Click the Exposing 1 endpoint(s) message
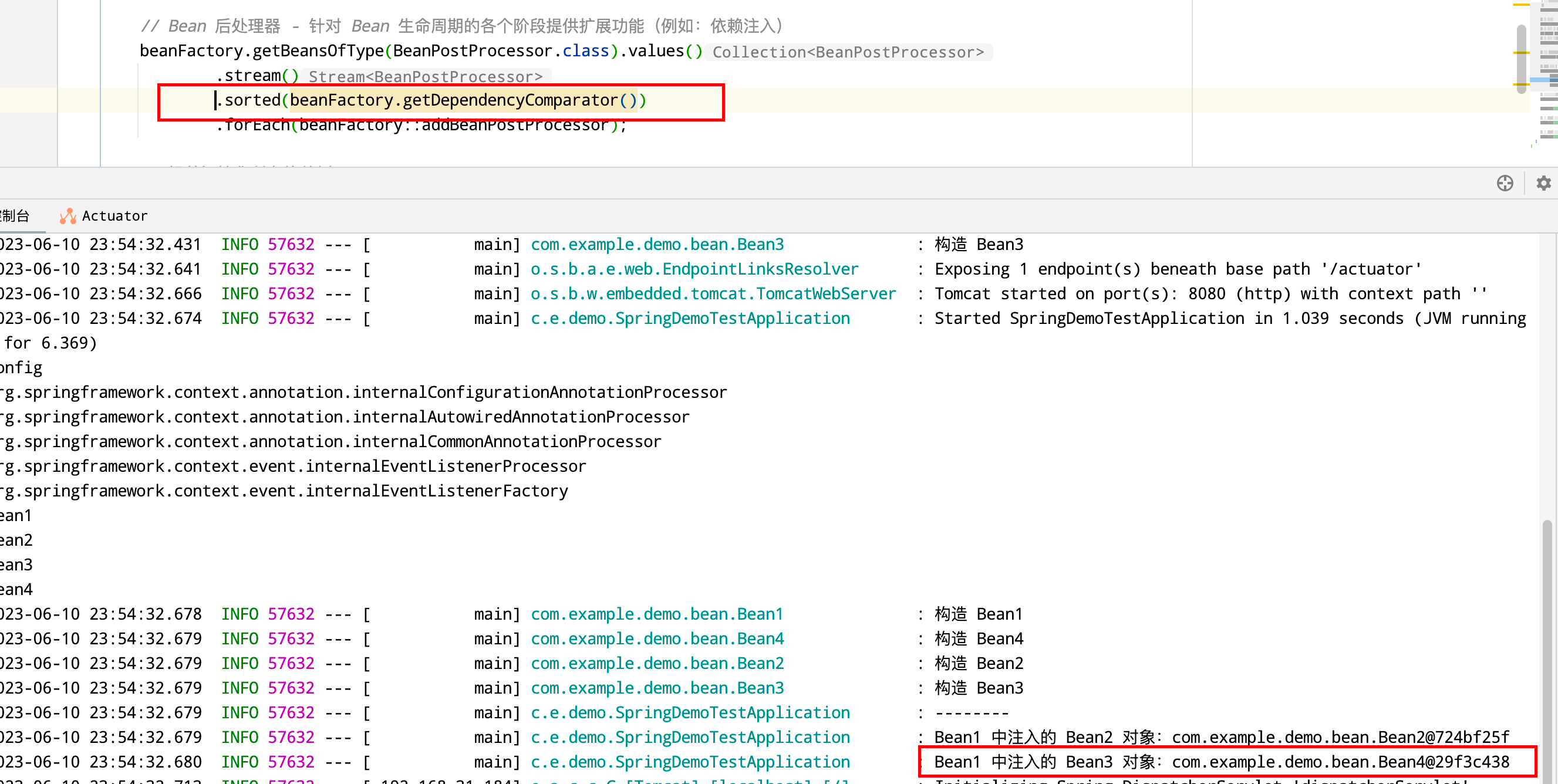Image resolution: width=1558 pixels, height=784 pixels. (1178, 269)
